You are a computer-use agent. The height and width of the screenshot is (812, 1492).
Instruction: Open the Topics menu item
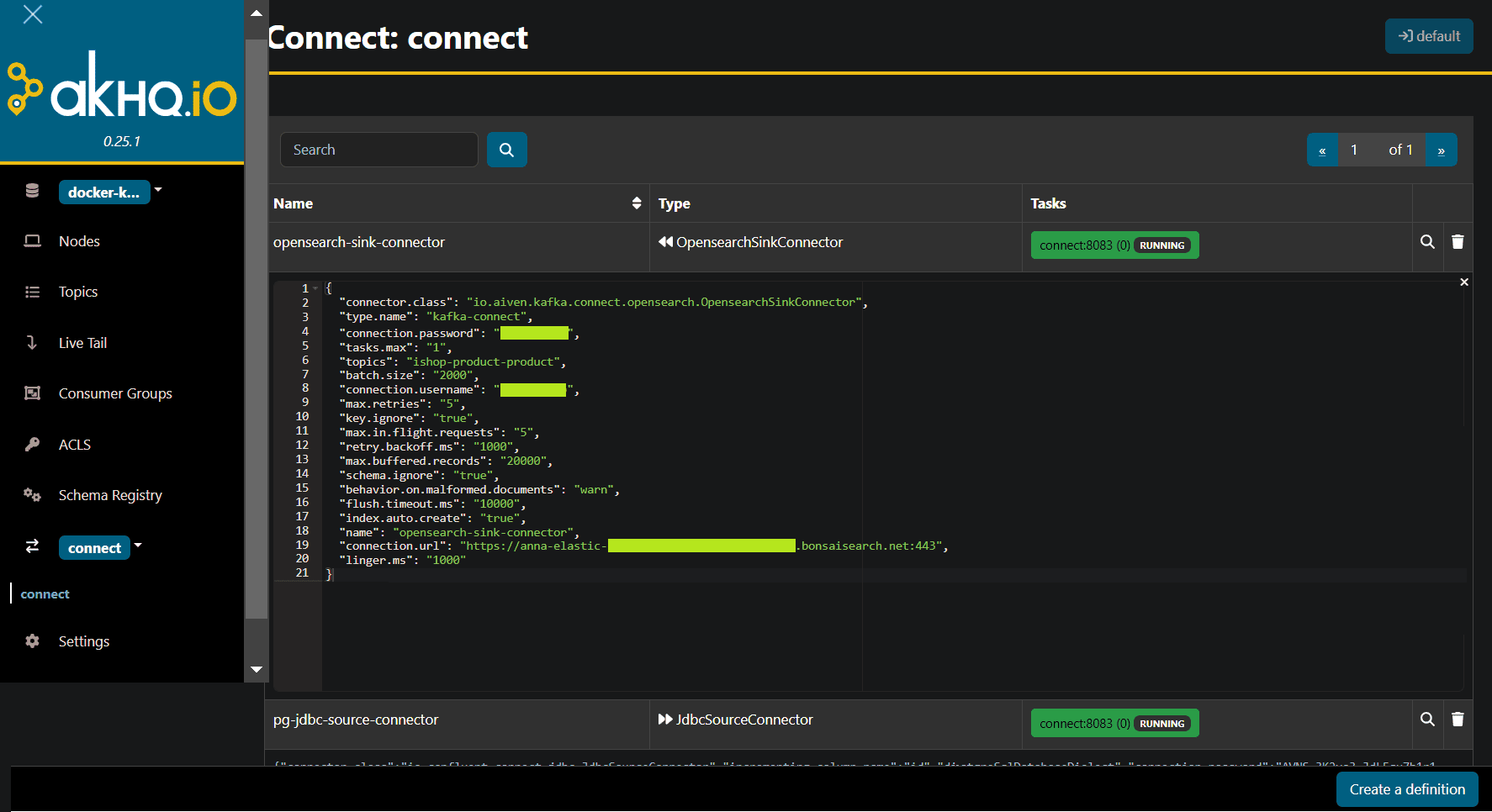(78, 292)
